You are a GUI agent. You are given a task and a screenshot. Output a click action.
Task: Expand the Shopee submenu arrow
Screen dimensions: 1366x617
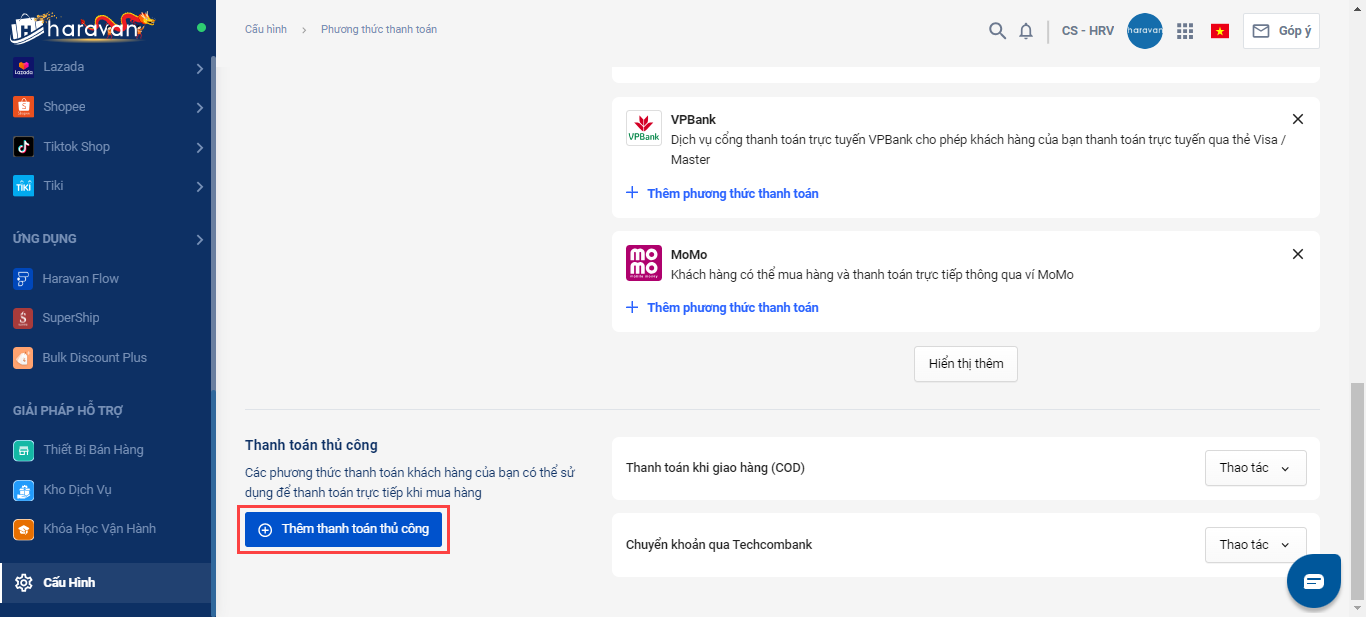click(x=200, y=108)
